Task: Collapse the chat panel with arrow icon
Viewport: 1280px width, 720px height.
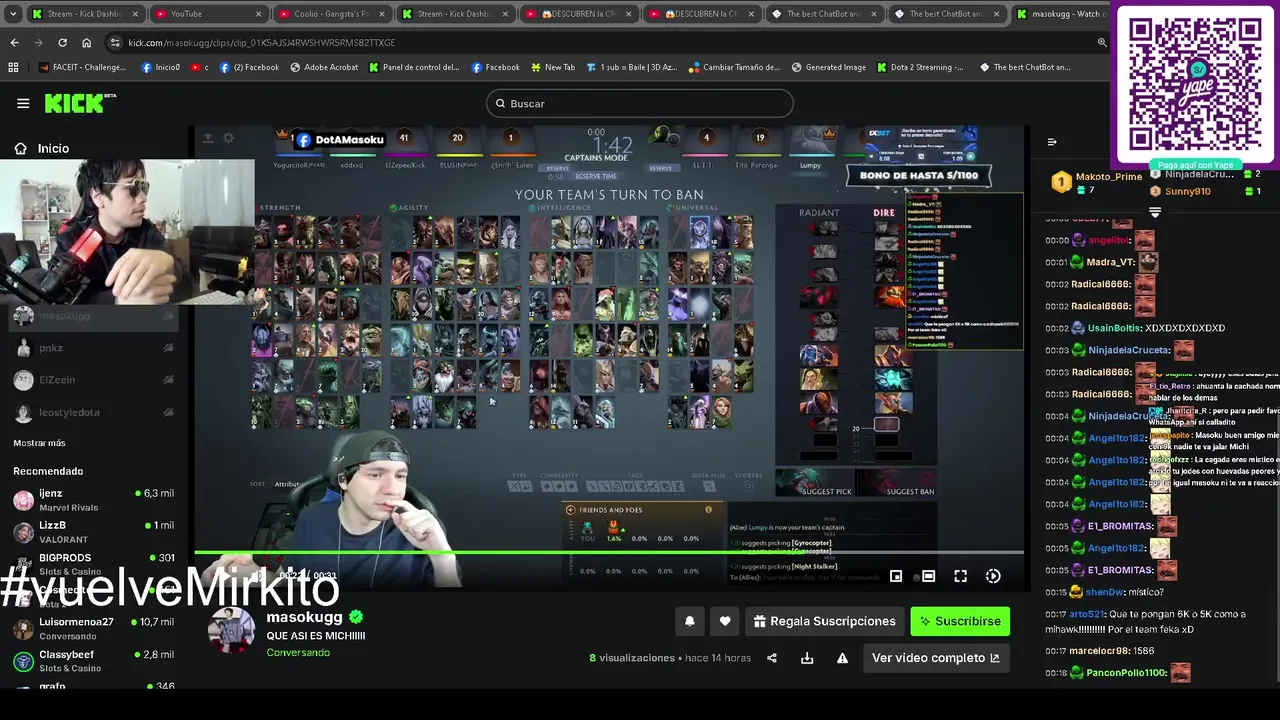Action: tap(1052, 142)
